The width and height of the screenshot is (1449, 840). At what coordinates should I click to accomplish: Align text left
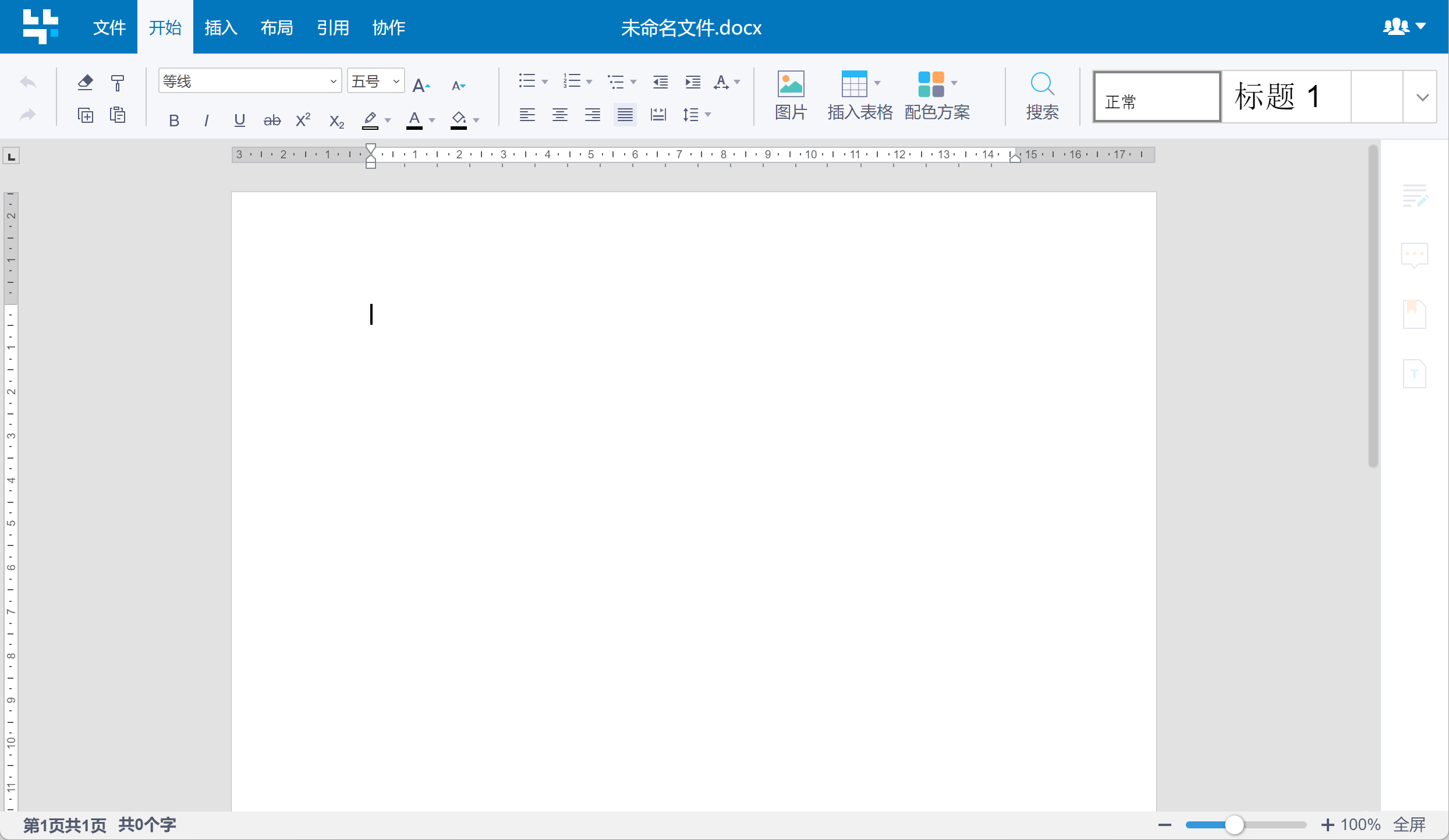point(527,115)
